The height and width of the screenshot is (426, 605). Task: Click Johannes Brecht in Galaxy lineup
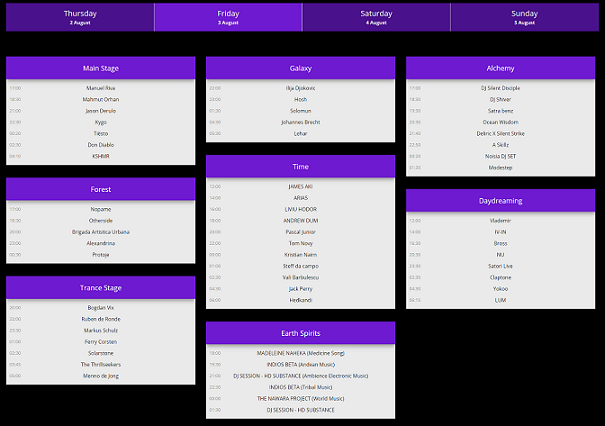(x=301, y=122)
